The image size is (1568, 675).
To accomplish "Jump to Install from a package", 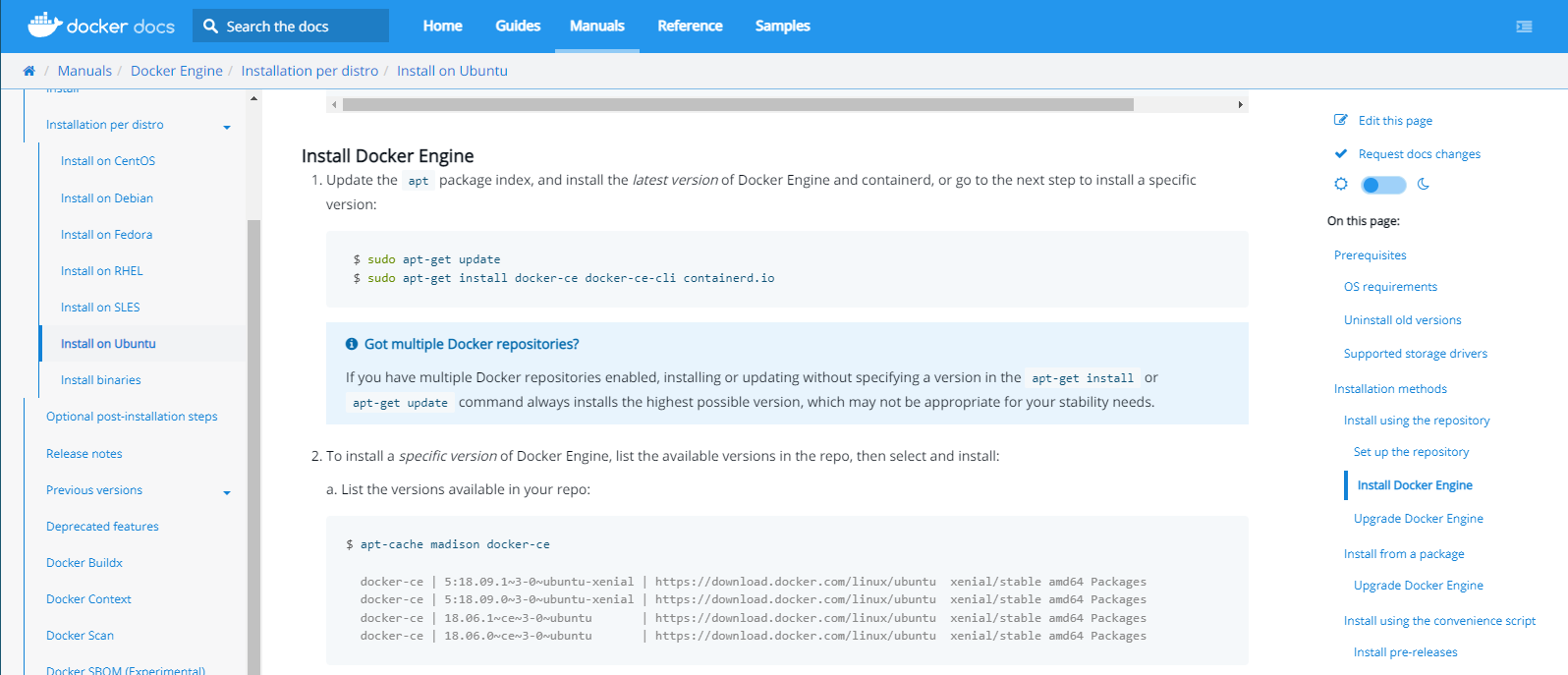I will click(x=1404, y=554).
